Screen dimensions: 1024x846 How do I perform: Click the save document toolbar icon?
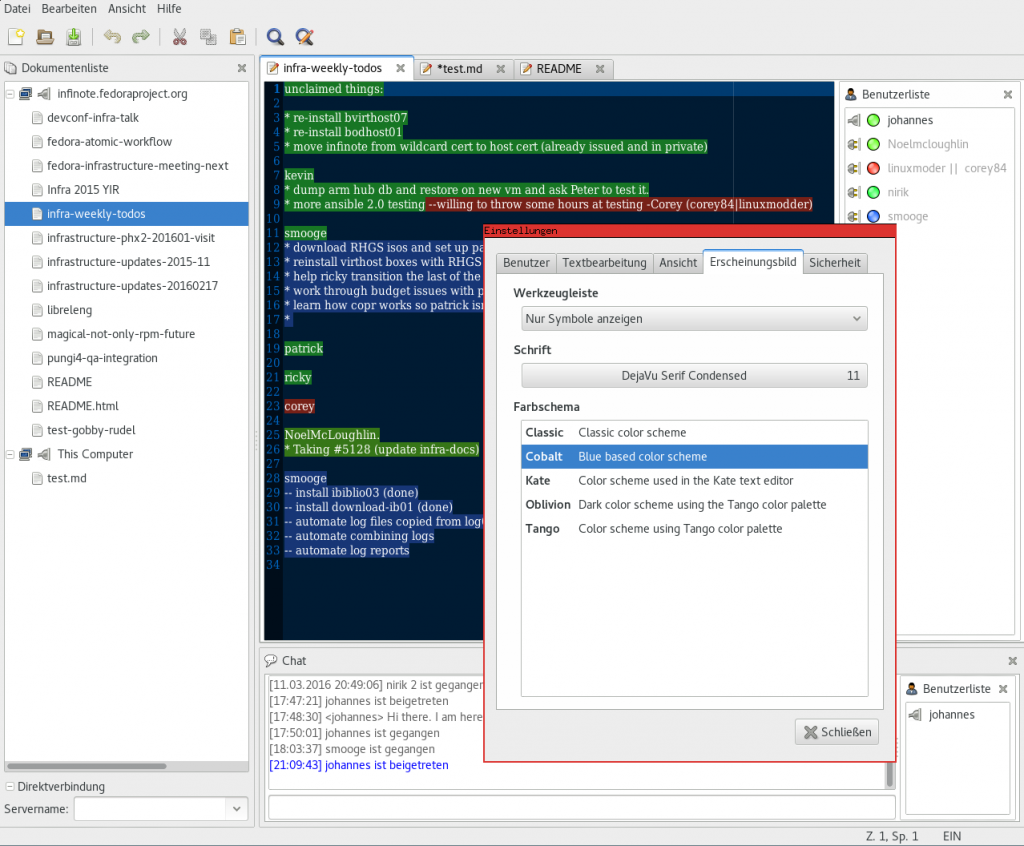(x=74, y=37)
